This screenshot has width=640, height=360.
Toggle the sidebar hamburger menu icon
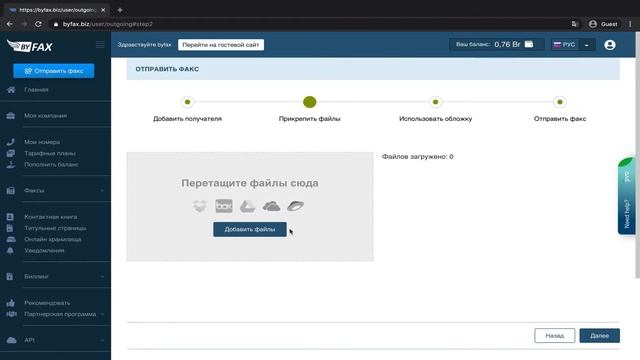click(x=100, y=44)
